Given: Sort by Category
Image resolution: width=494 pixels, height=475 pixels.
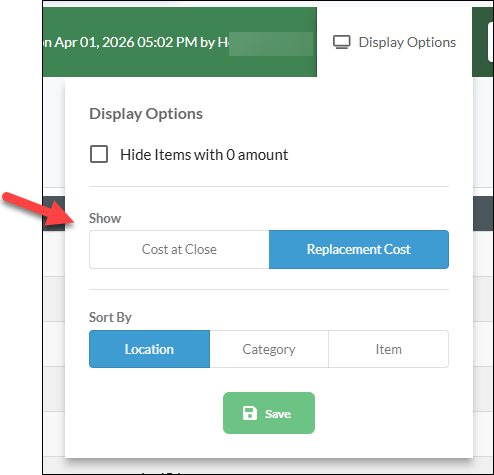Looking at the screenshot, I should point(269,349).
